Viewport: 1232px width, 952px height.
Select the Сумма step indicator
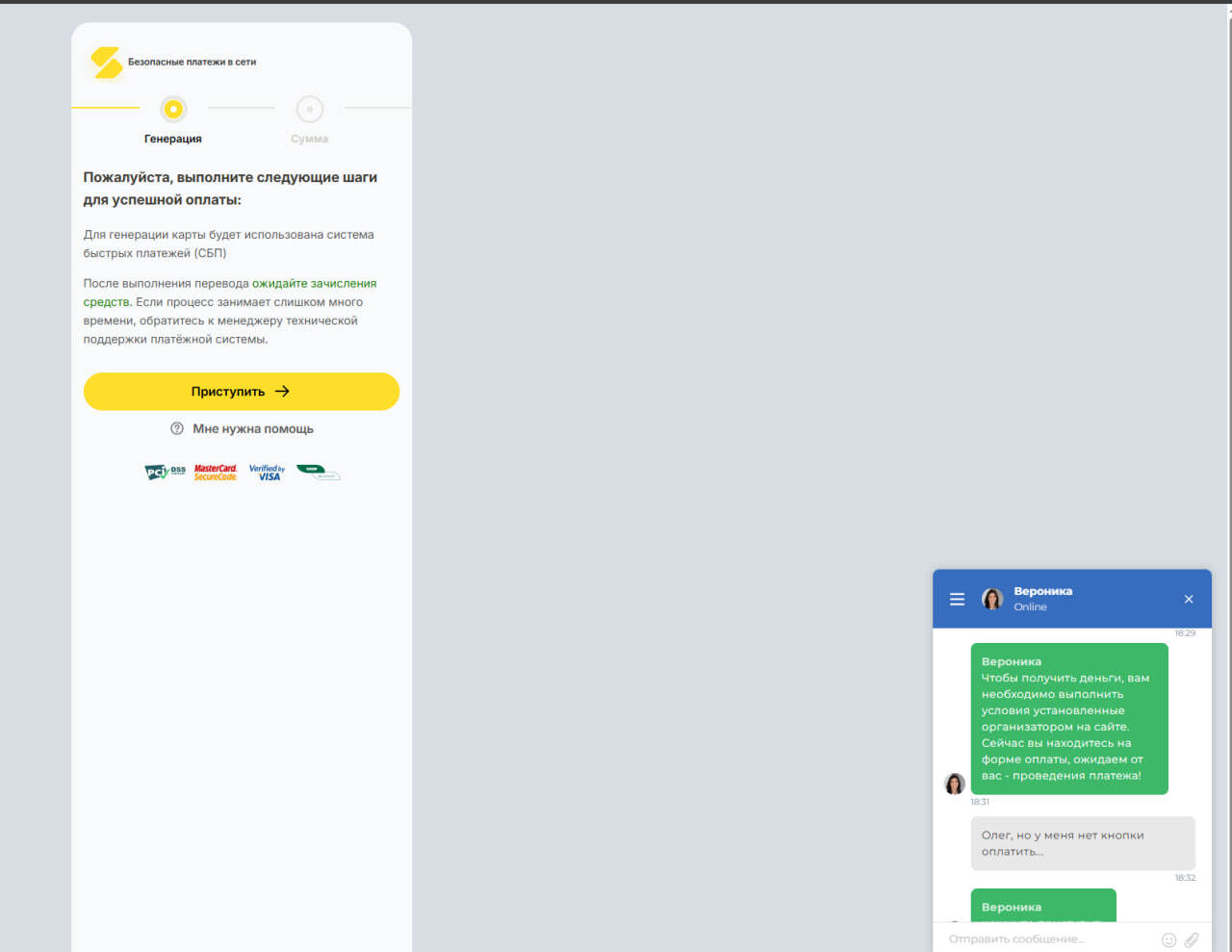(x=309, y=110)
